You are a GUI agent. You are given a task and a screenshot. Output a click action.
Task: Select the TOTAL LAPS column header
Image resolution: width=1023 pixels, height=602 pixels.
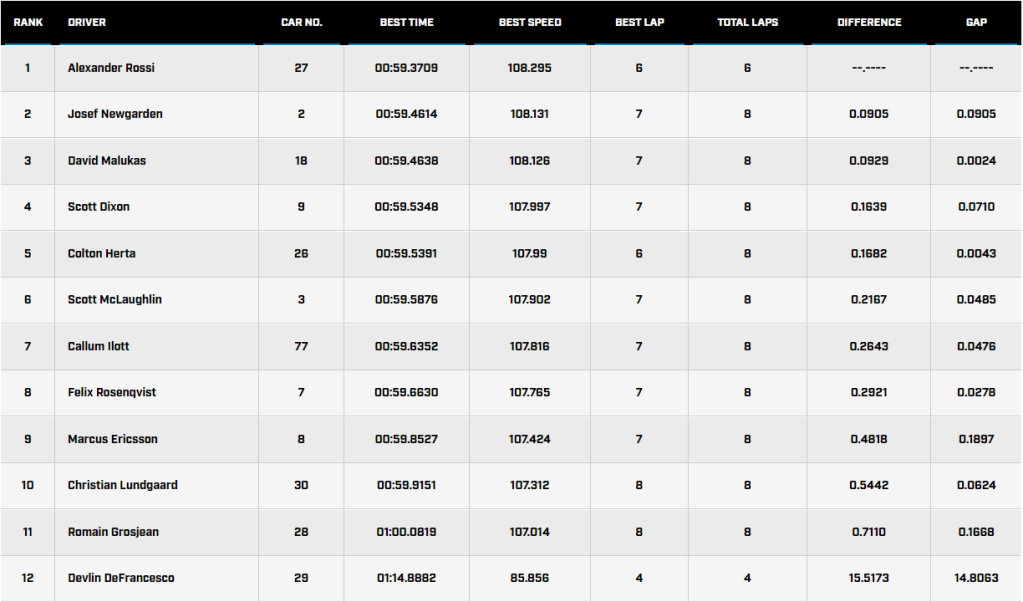pyautogui.click(x=747, y=22)
